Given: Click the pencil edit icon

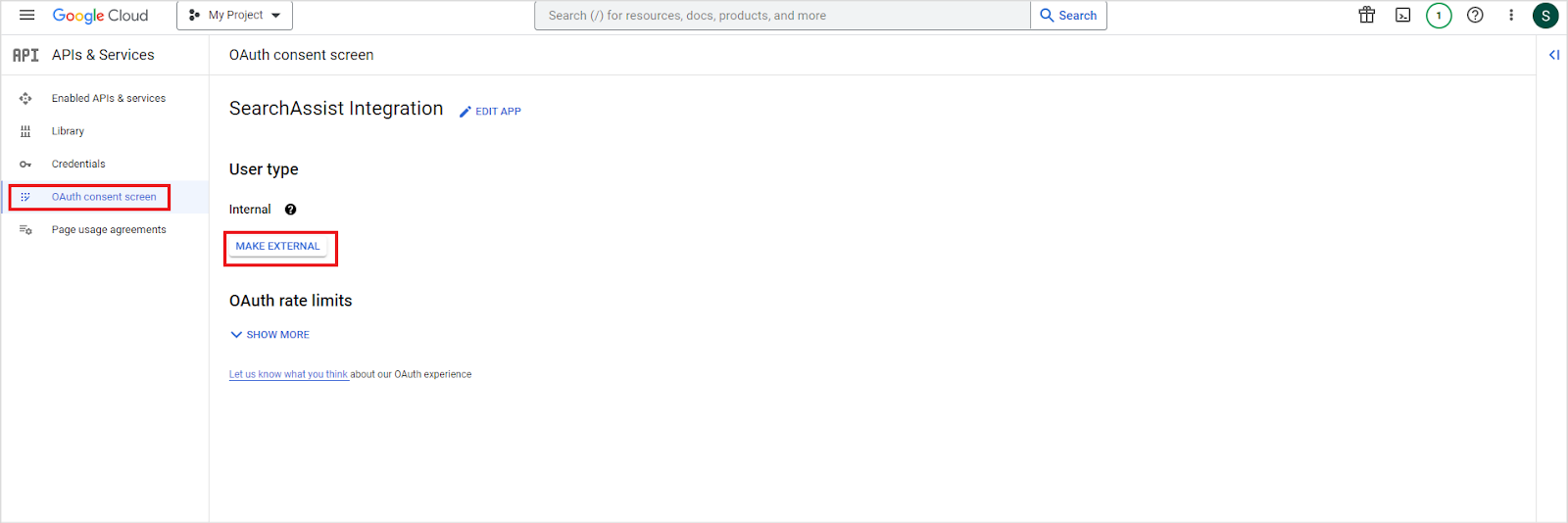Looking at the screenshot, I should (465, 112).
